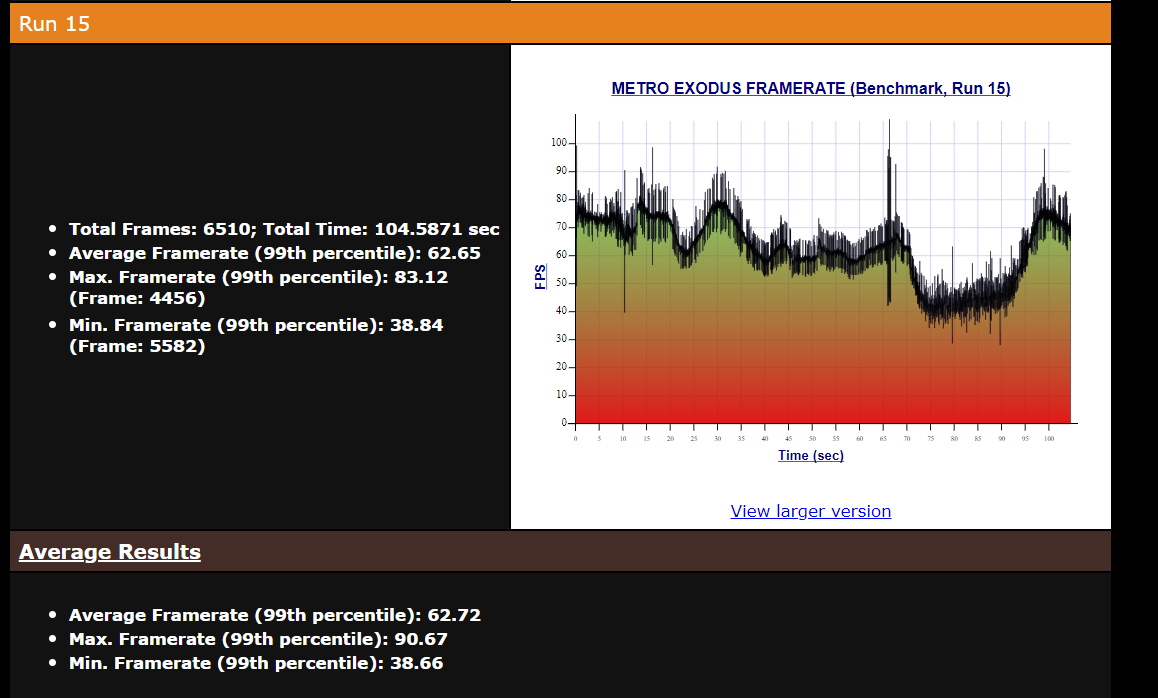The height and width of the screenshot is (698, 1158).
Task: Click the Time (sec) axis label
Action: point(810,456)
